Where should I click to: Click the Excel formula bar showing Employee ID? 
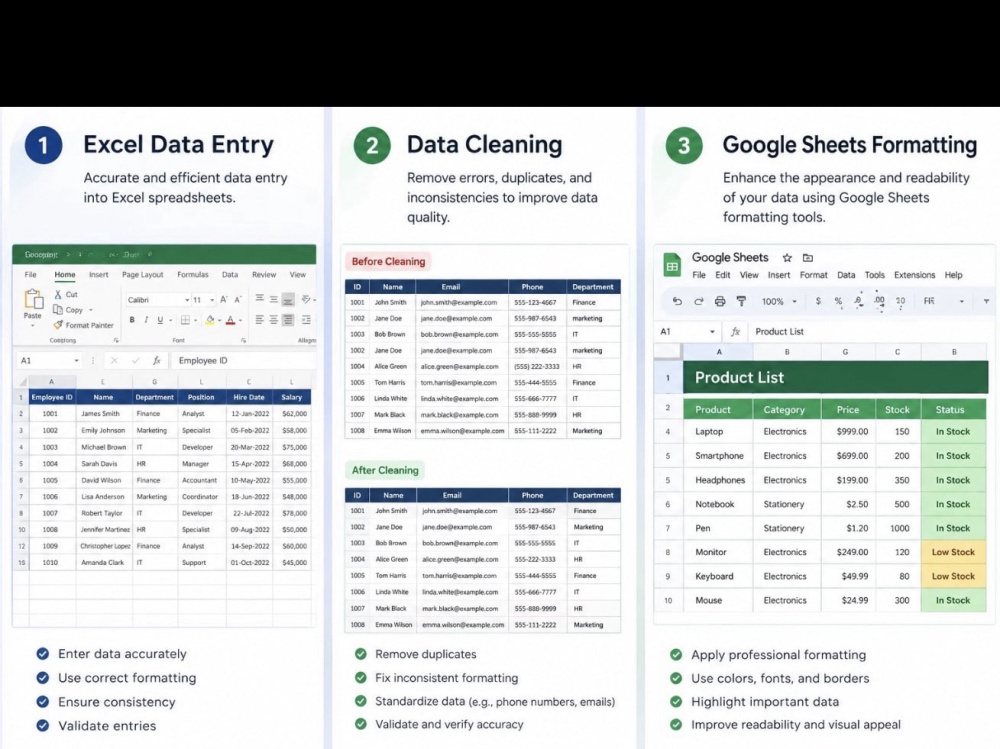pos(244,360)
